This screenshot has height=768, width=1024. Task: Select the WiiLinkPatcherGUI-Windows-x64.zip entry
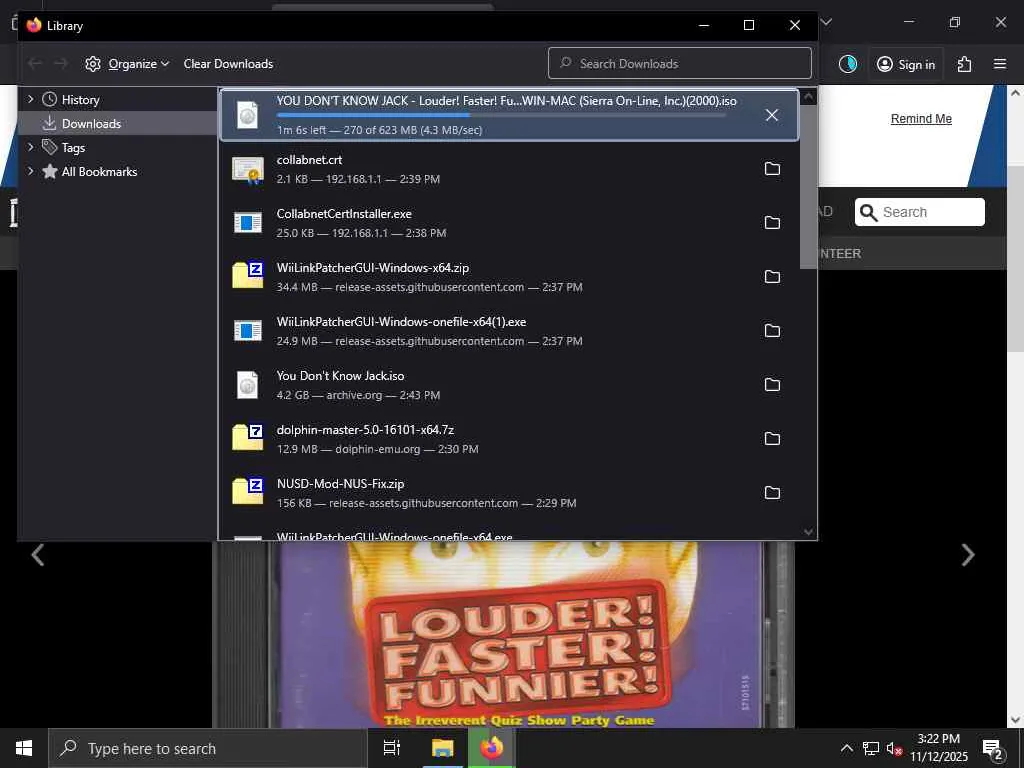point(509,277)
